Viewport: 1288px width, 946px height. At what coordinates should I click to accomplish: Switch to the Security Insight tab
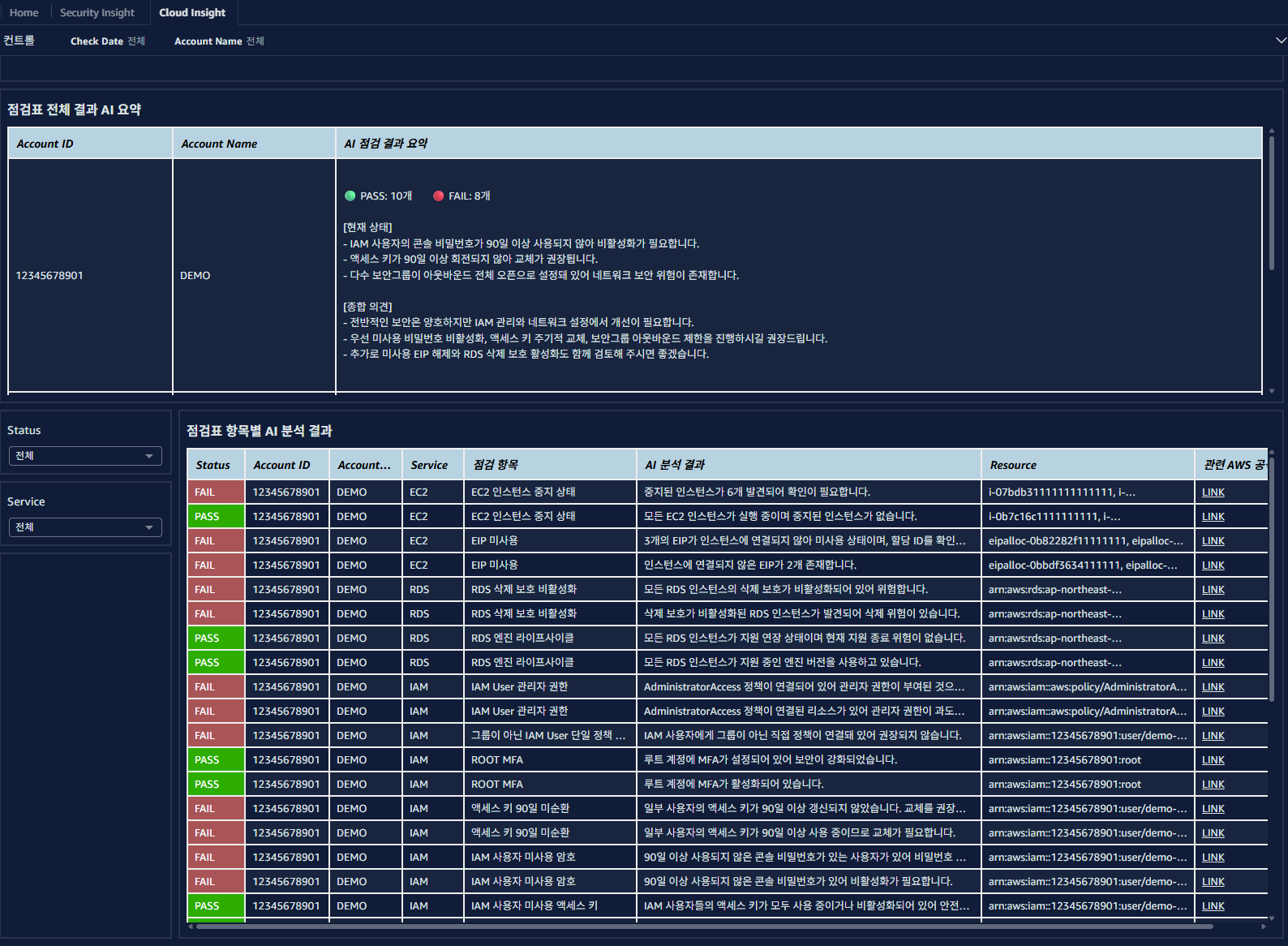click(x=97, y=12)
